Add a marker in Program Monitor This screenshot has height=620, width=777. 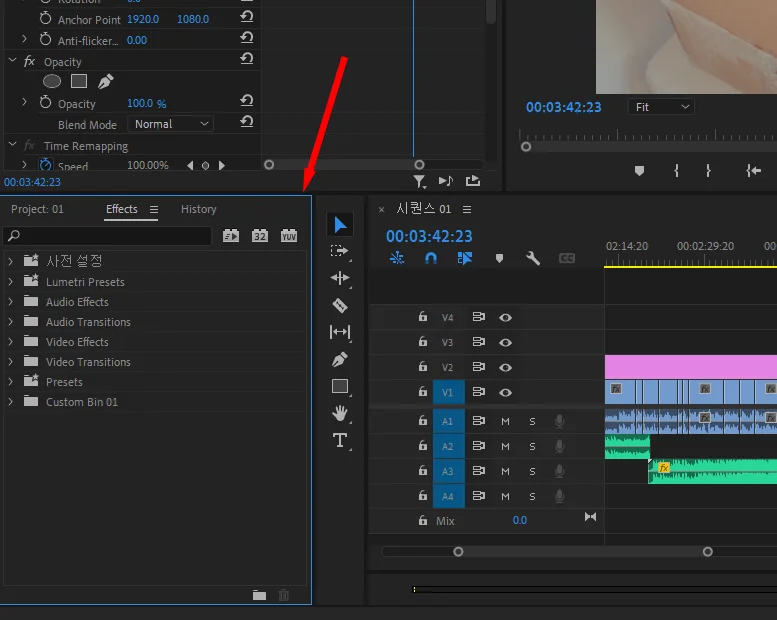tap(639, 171)
